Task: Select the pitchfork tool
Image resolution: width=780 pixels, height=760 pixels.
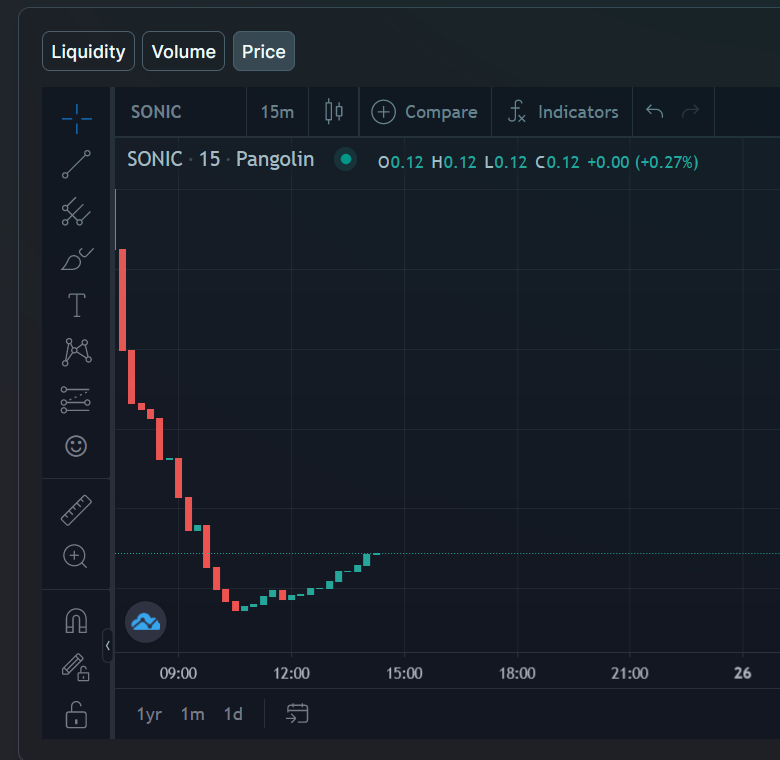Action: tap(76, 212)
